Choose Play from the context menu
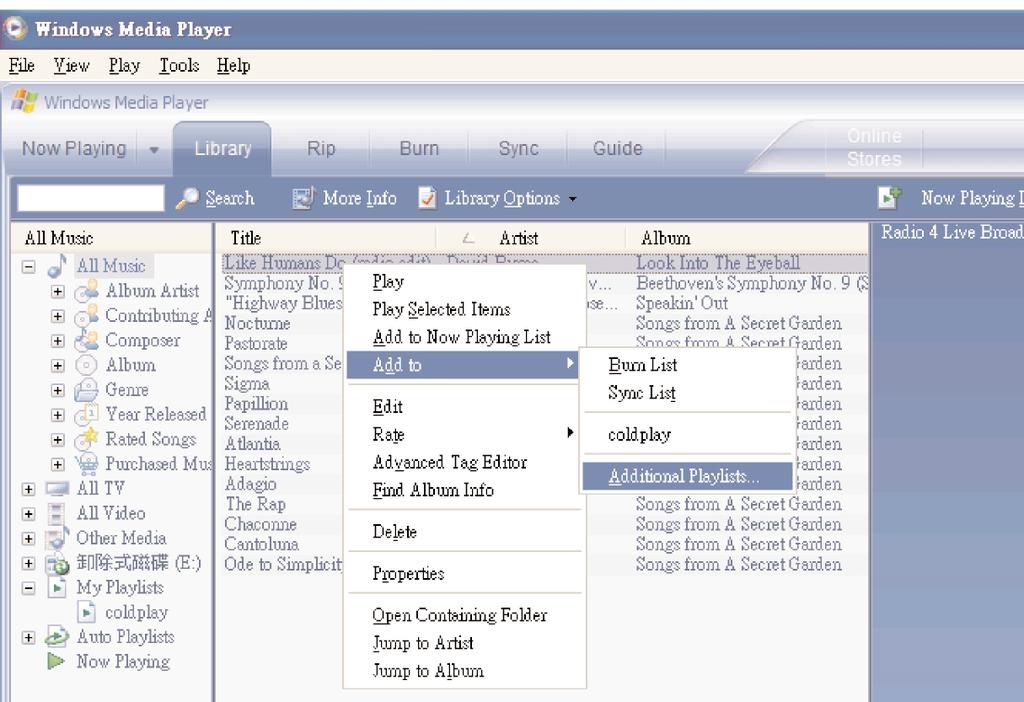The width and height of the screenshot is (1024, 702). tap(464, 281)
